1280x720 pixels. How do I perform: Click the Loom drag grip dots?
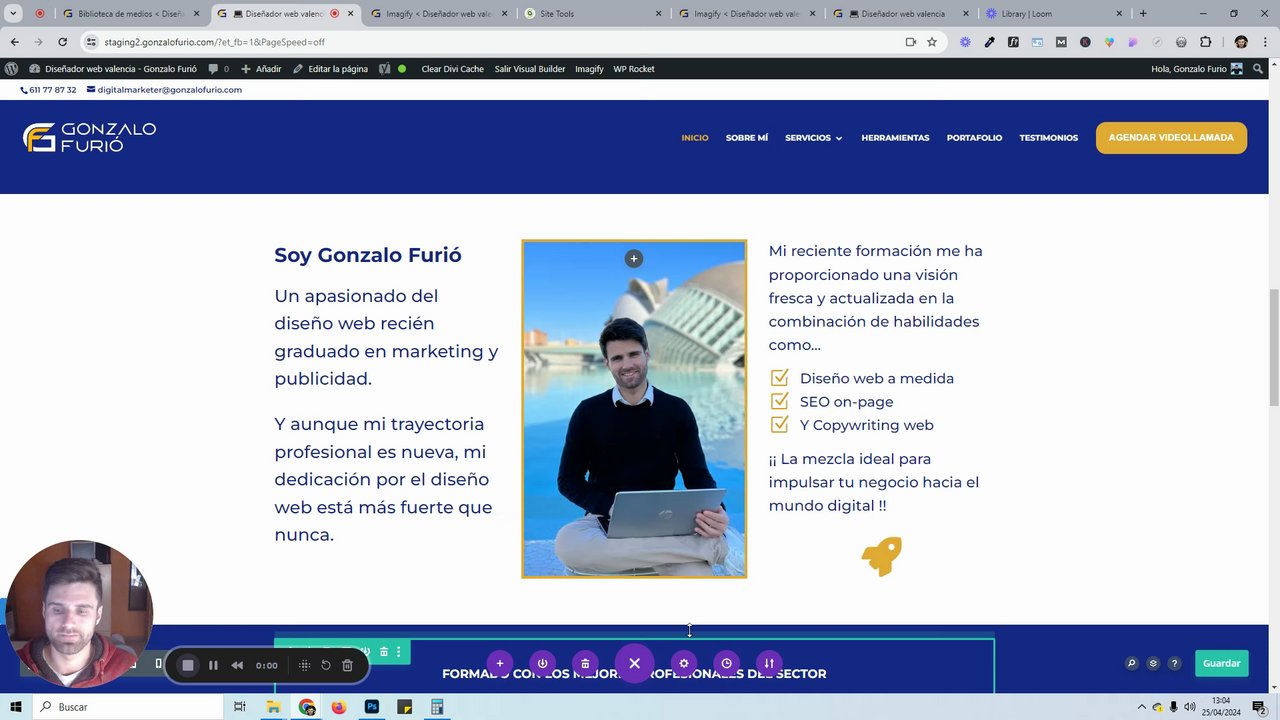tap(304, 665)
